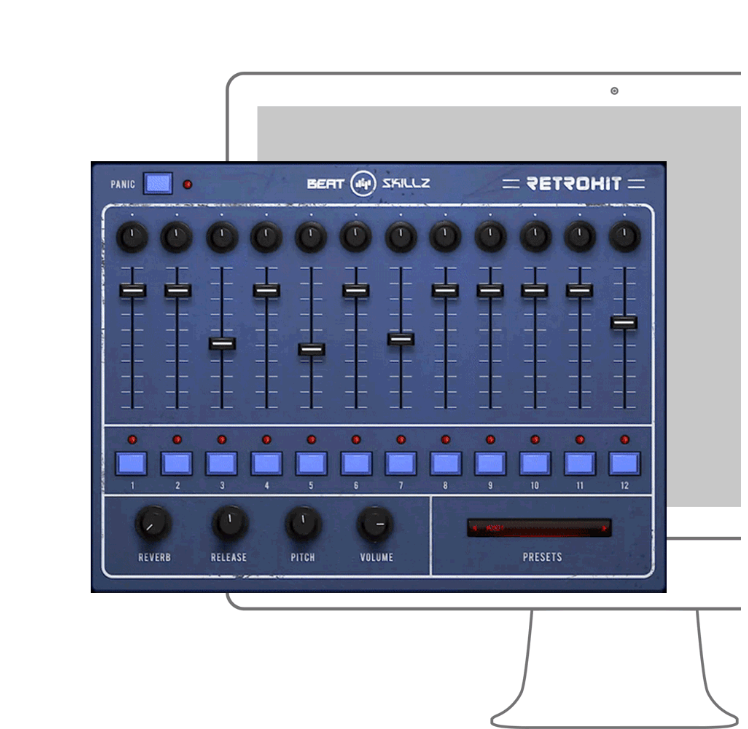Trigger blue pad 12
Screen dimensions: 748x729
[624, 463]
